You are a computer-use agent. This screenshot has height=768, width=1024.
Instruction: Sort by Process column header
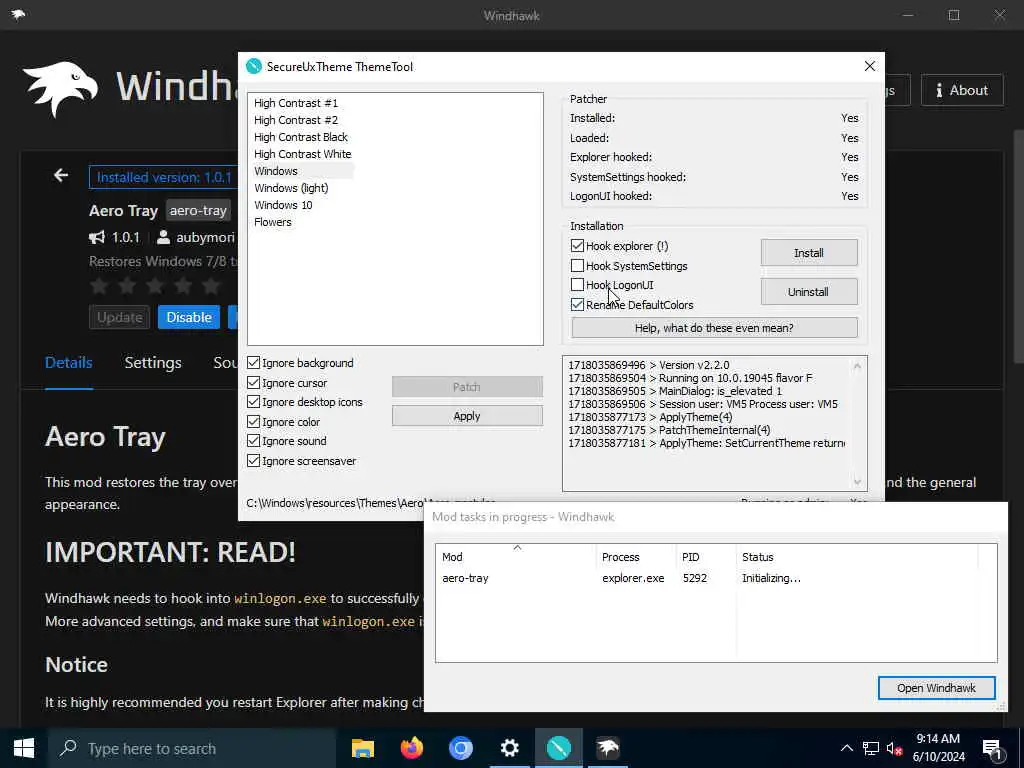pyautogui.click(x=636, y=557)
